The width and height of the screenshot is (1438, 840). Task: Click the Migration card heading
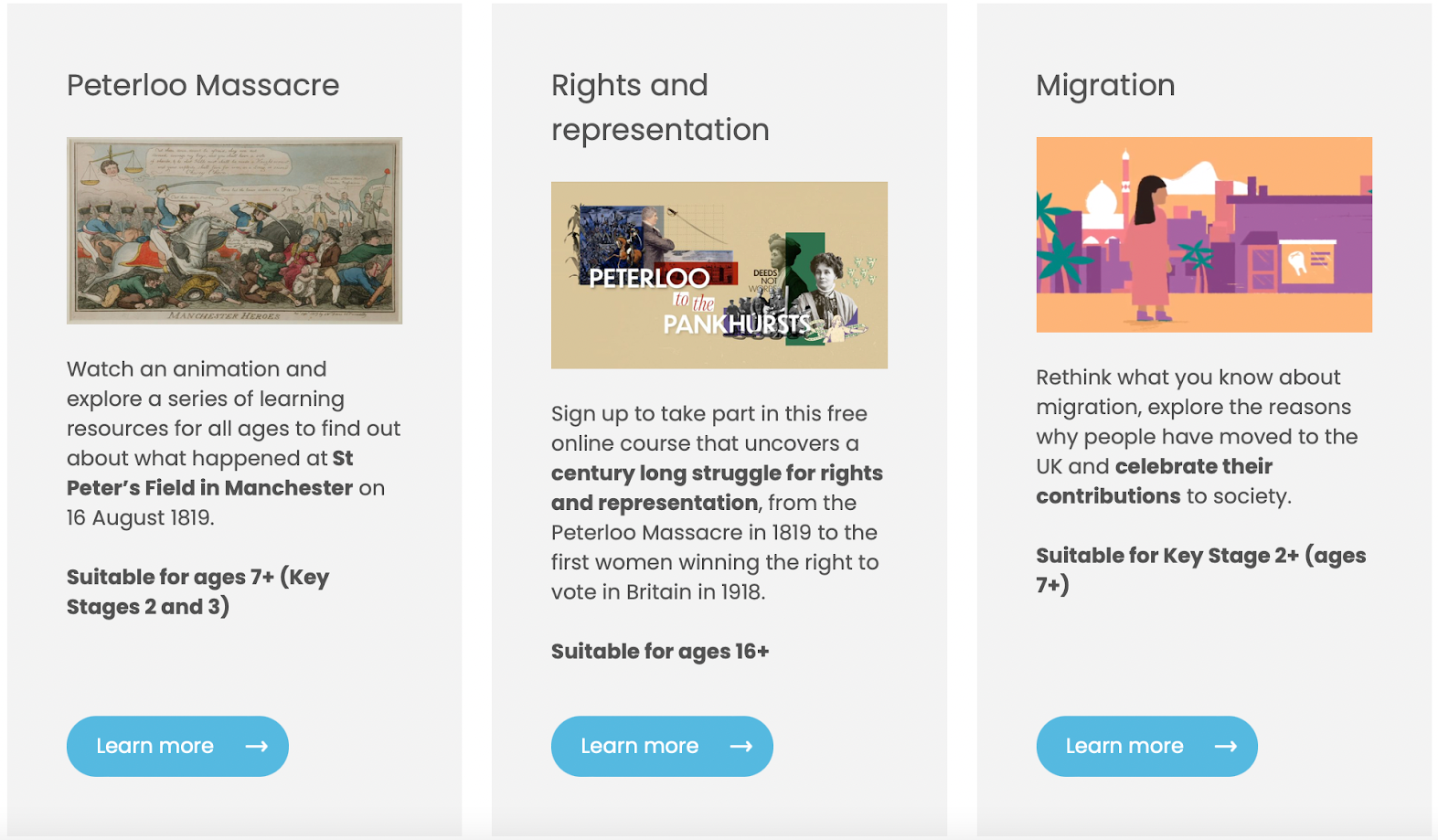click(1105, 85)
